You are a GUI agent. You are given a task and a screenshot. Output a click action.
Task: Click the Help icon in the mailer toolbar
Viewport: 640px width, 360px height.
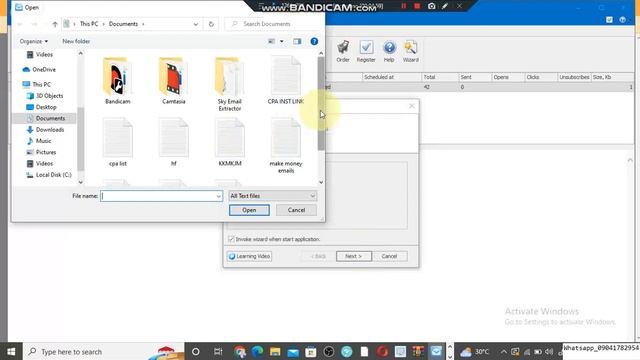(389, 51)
